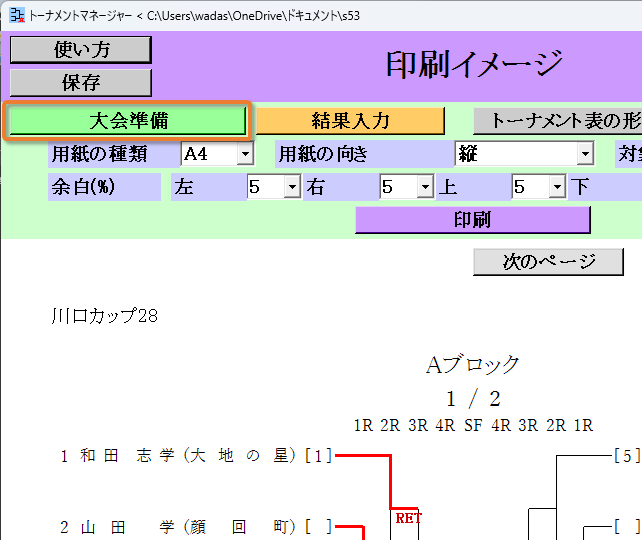Click the 印刷イメージ heading
The height and width of the screenshot is (540, 642).
coord(475,64)
